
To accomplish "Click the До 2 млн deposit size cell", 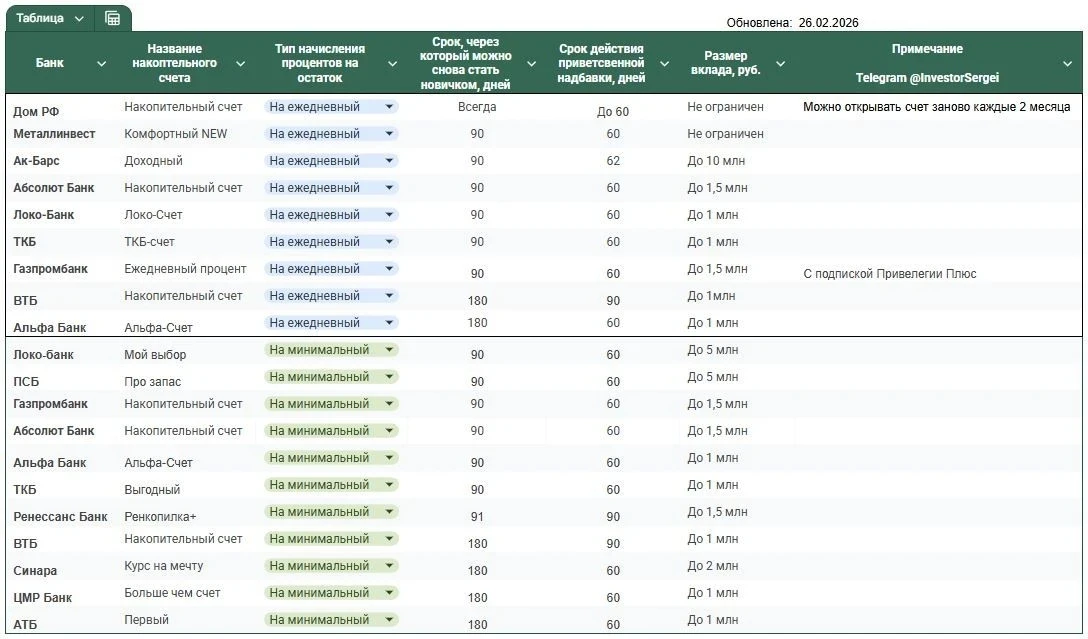I will click(713, 566).
